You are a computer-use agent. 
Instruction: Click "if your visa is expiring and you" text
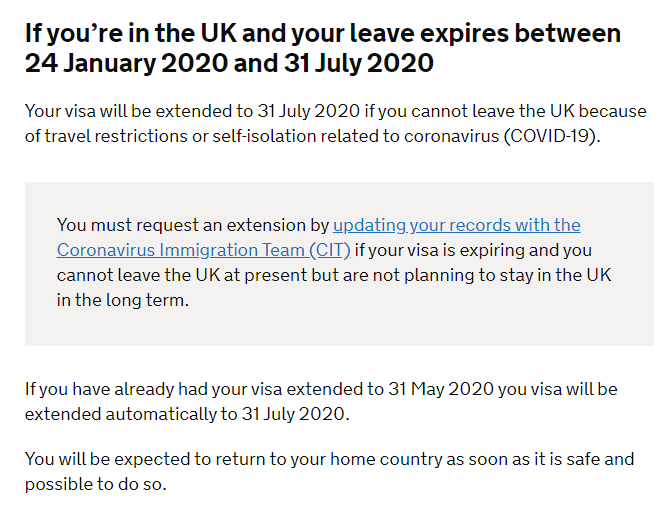point(473,250)
